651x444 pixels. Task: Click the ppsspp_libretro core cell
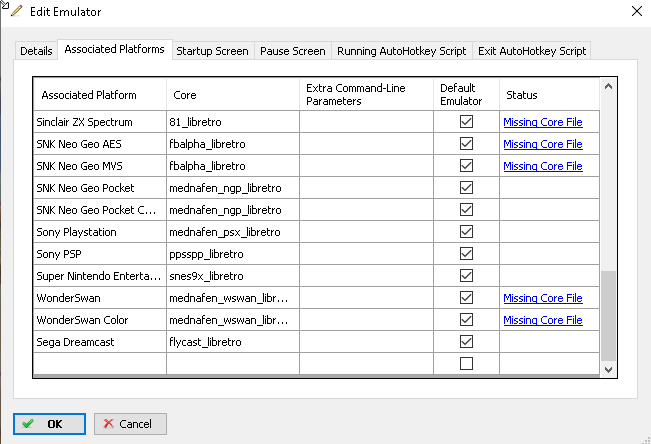233,254
